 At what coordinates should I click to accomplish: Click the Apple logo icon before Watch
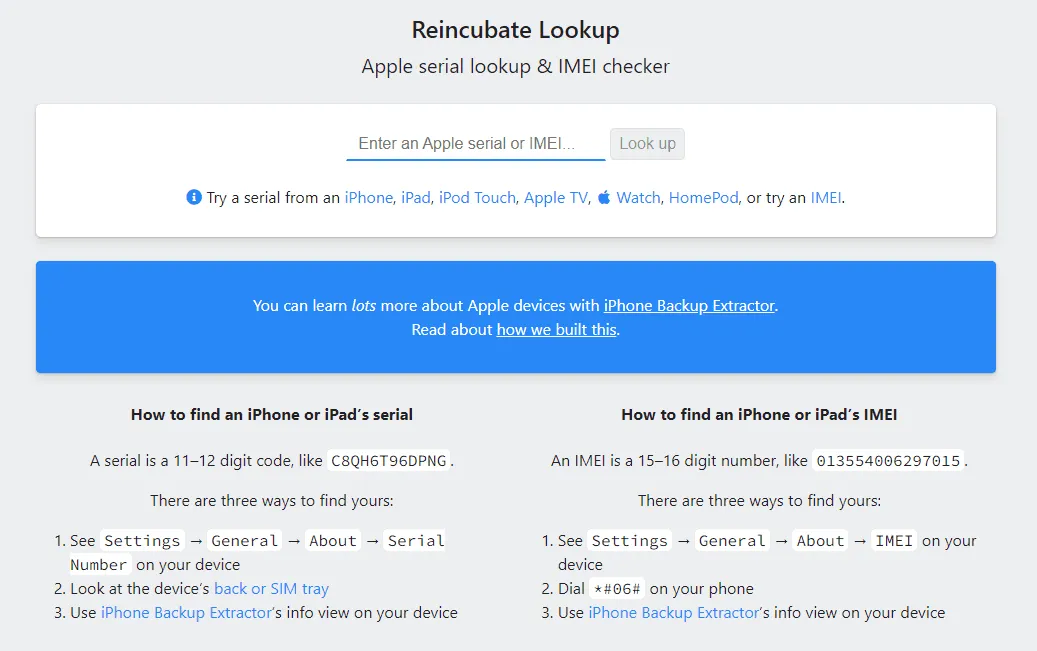pos(604,198)
